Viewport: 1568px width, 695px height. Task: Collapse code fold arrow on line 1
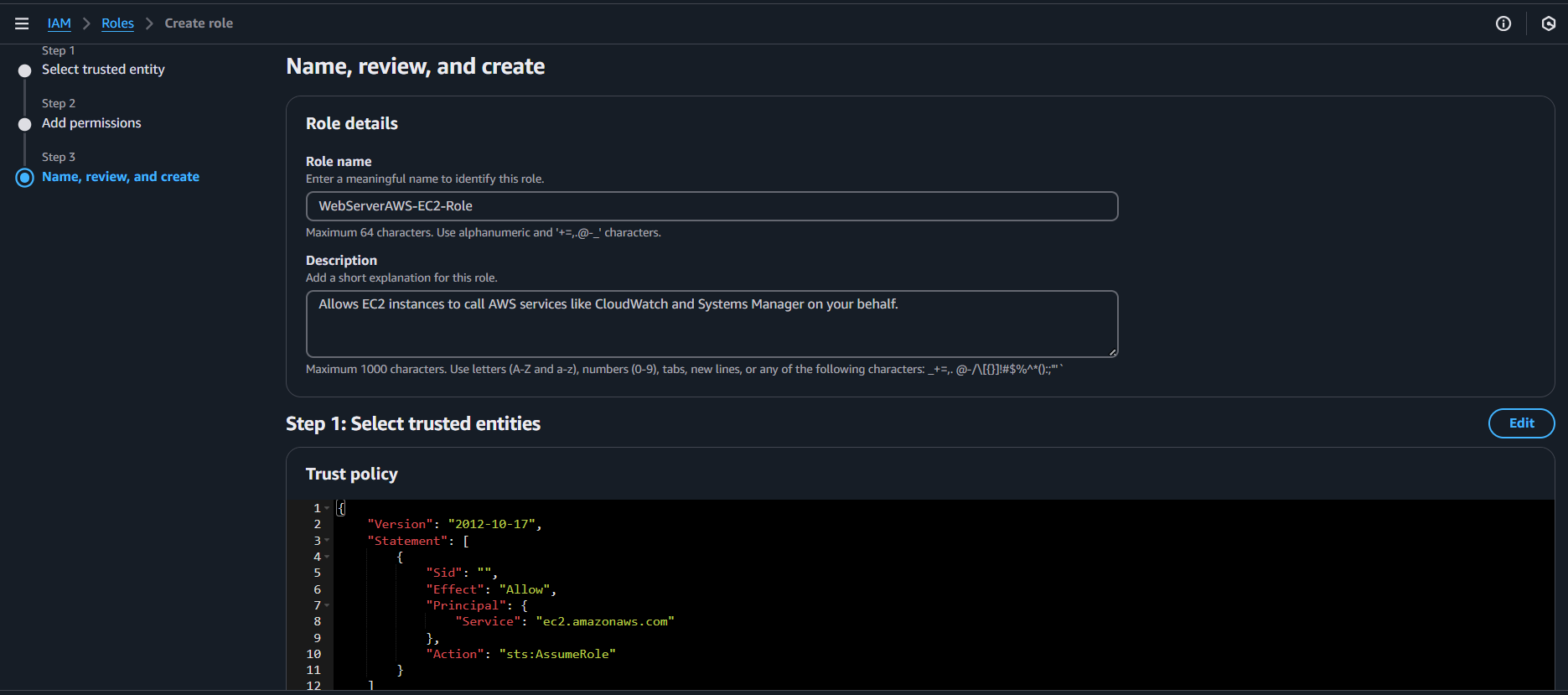click(327, 508)
